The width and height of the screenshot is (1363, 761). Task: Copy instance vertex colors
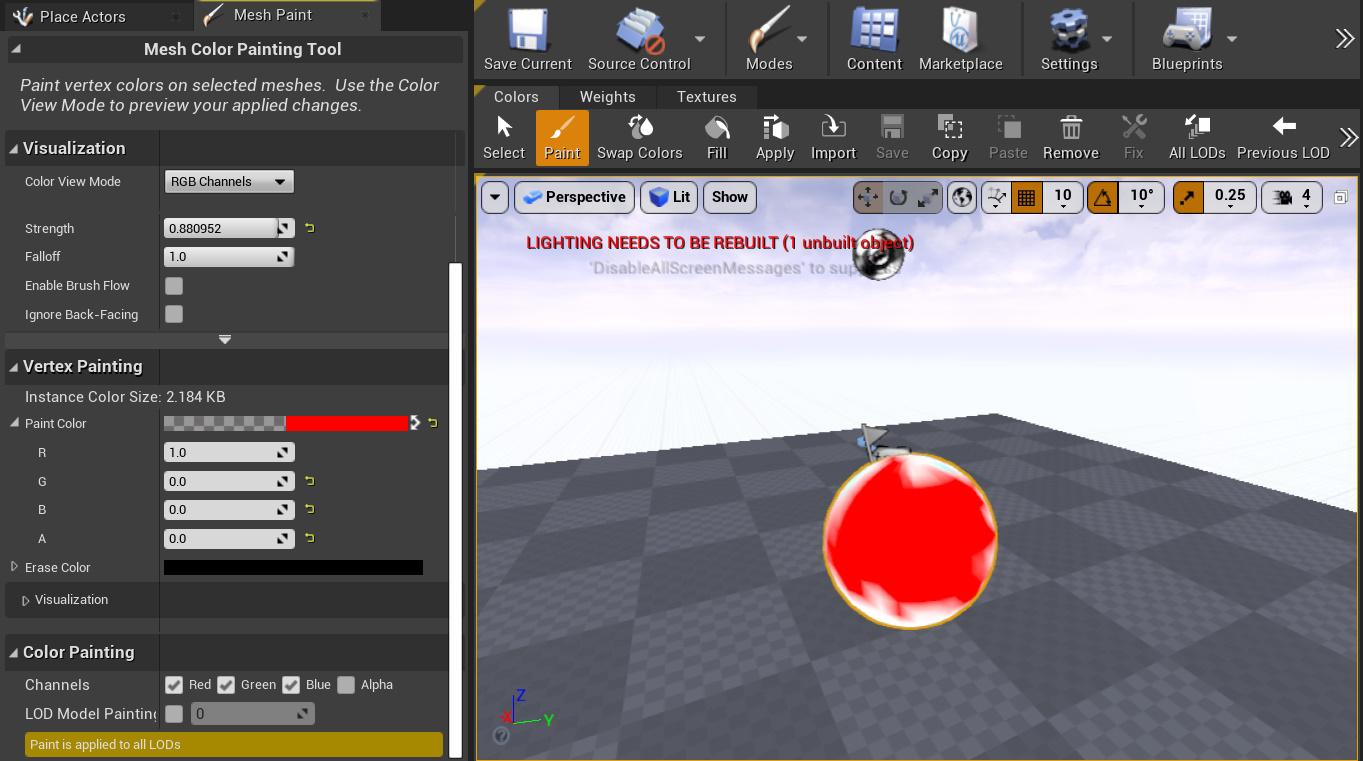click(949, 138)
